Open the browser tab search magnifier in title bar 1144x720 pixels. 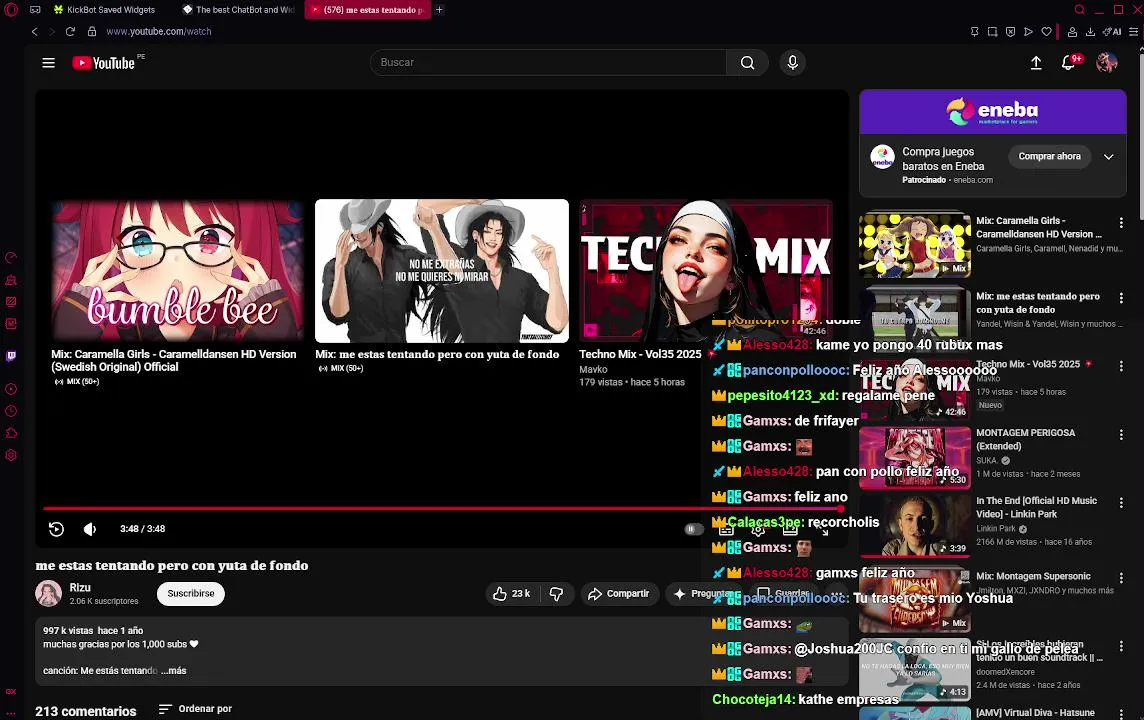point(1080,9)
